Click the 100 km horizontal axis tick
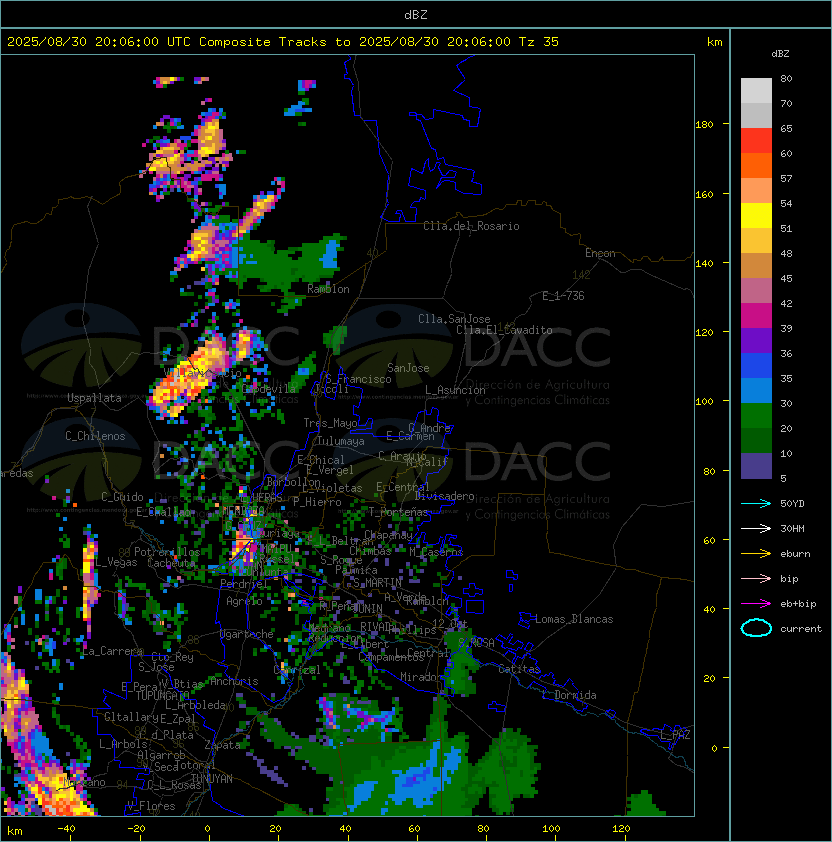The image size is (832, 842). coord(551,829)
